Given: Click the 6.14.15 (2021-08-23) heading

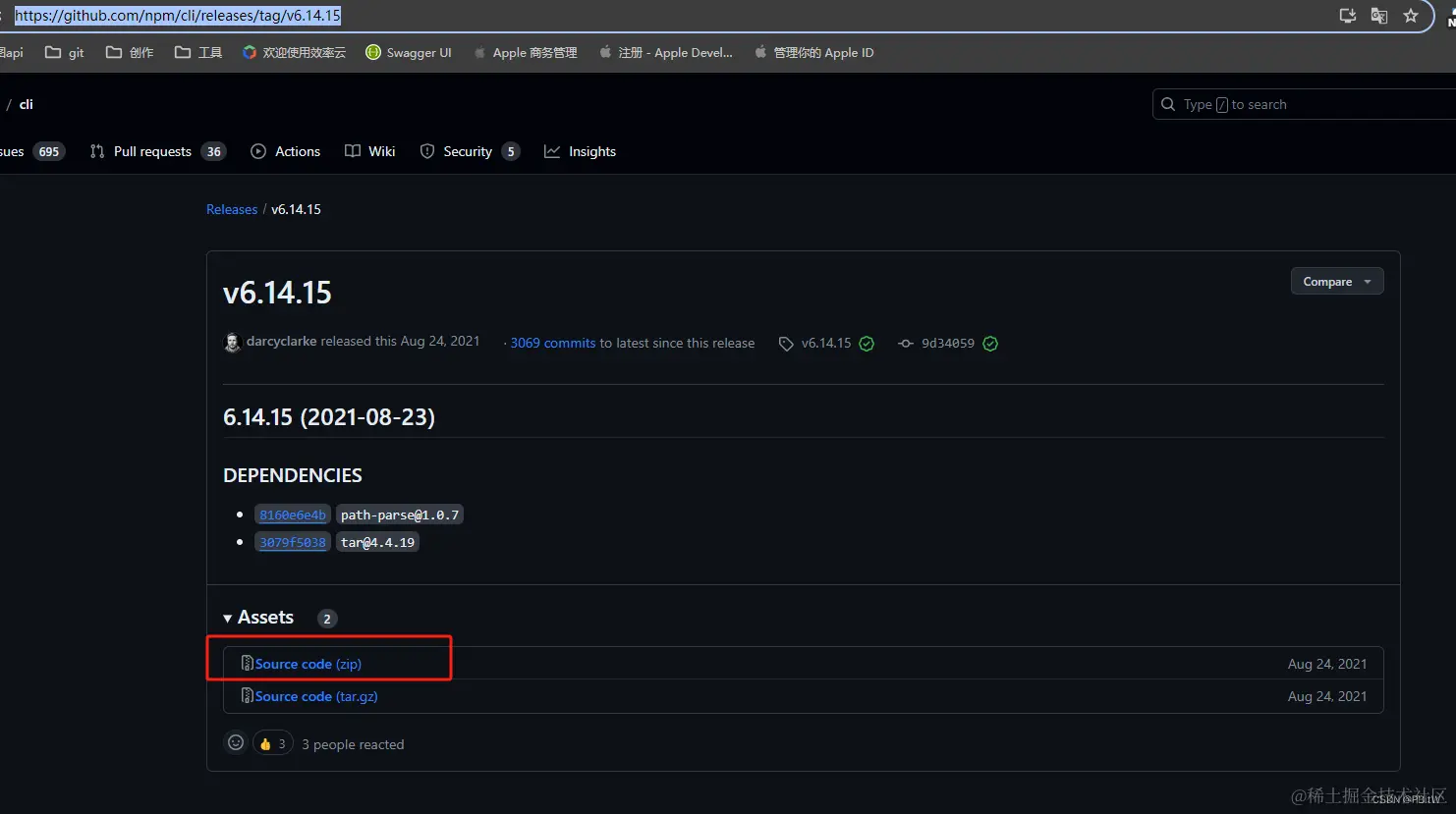Looking at the screenshot, I should click(329, 417).
